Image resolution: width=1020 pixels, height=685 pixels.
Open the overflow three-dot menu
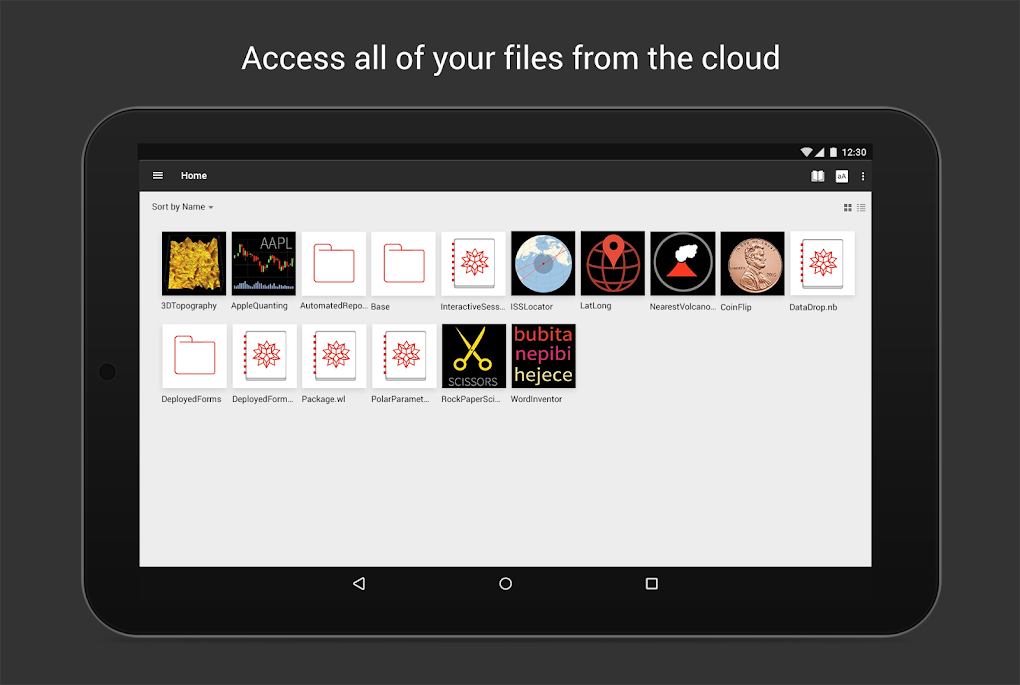coord(862,175)
